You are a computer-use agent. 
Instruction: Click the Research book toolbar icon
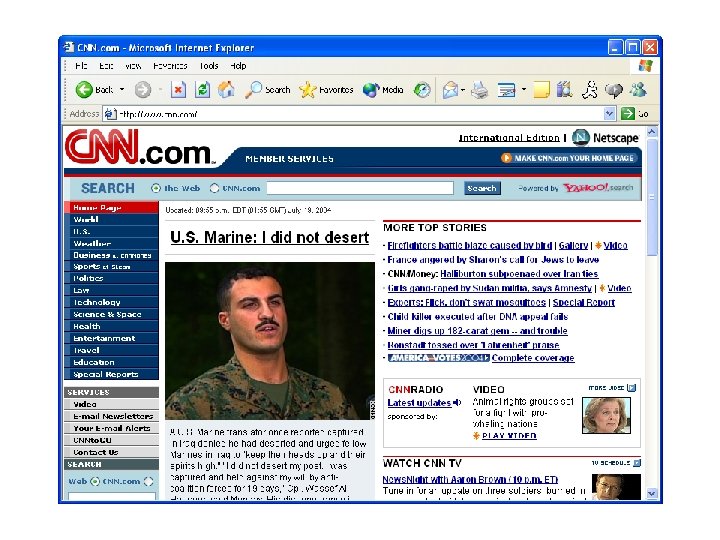(x=564, y=90)
